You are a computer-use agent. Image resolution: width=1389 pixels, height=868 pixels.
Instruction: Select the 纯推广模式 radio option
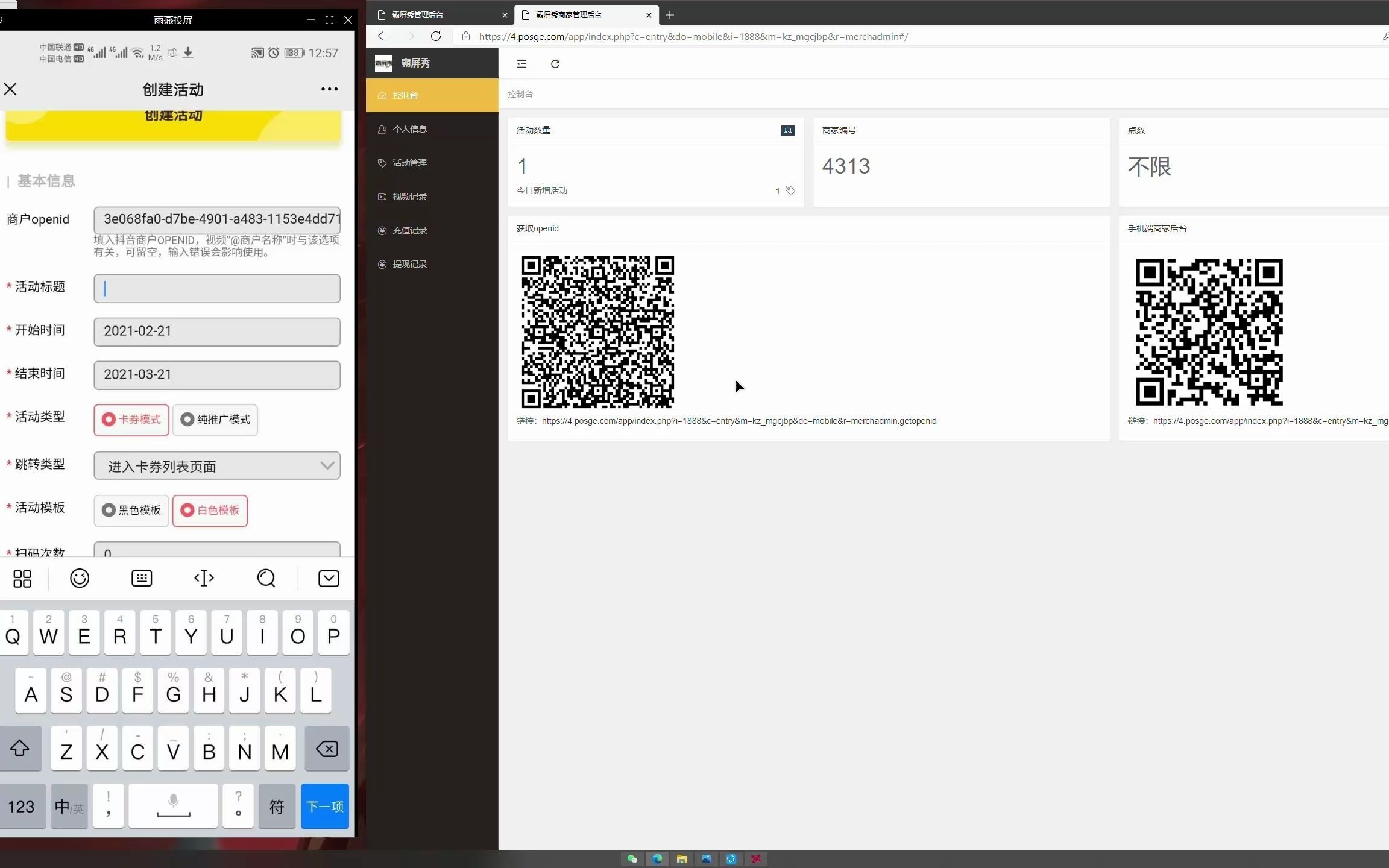(x=215, y=420)
